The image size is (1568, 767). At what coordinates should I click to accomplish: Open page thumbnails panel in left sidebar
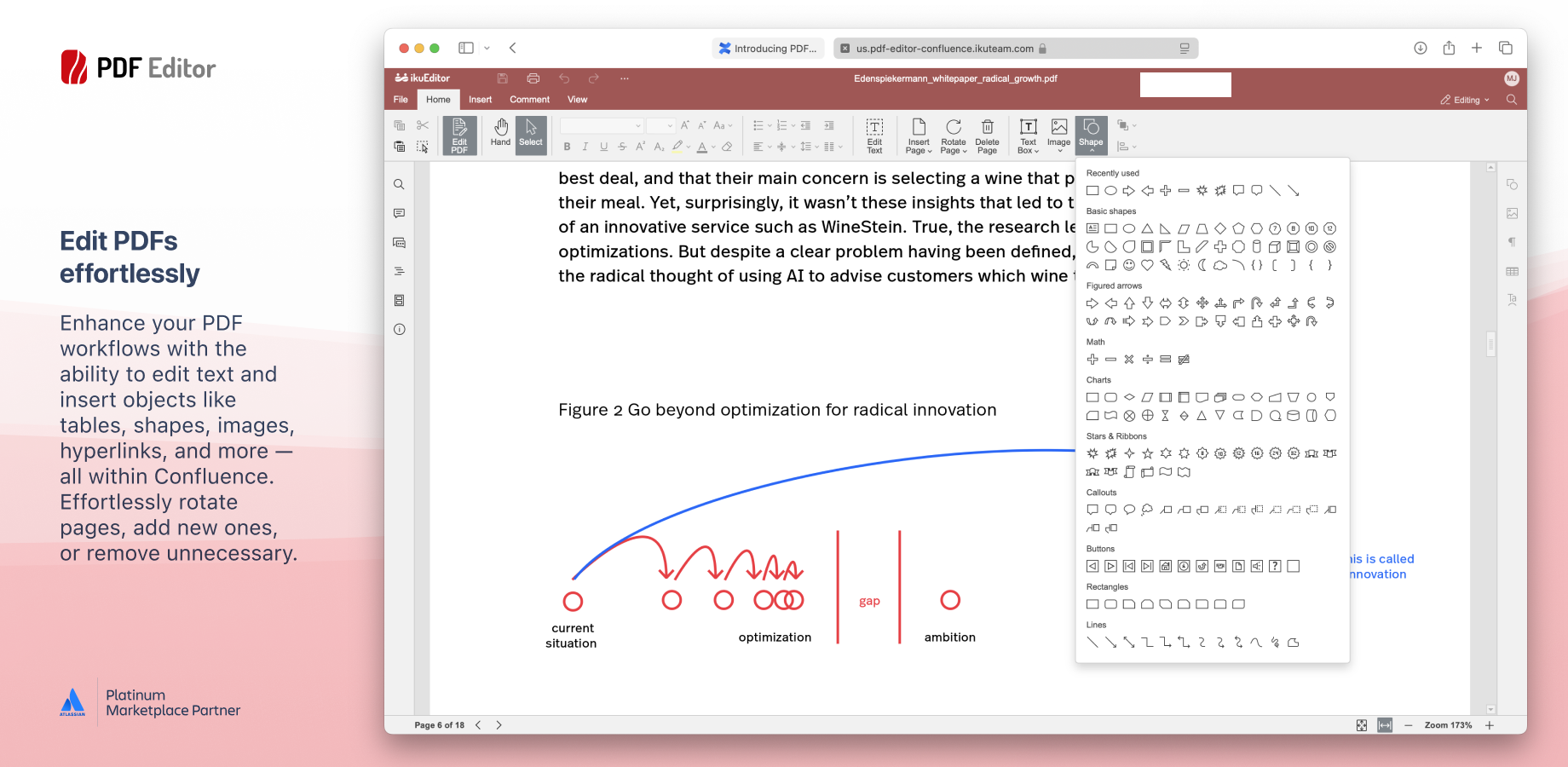(399, 300)
